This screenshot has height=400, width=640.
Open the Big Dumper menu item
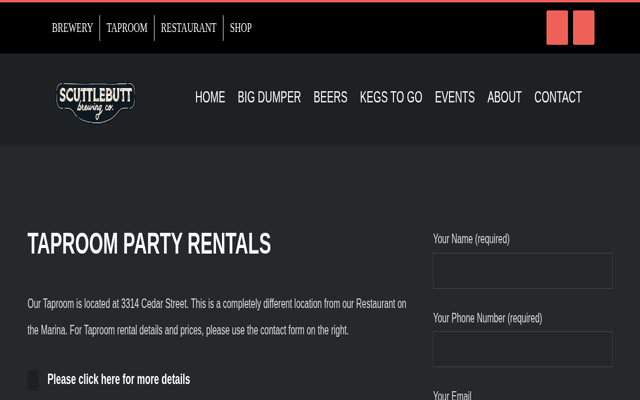click(x=269, y=97)
